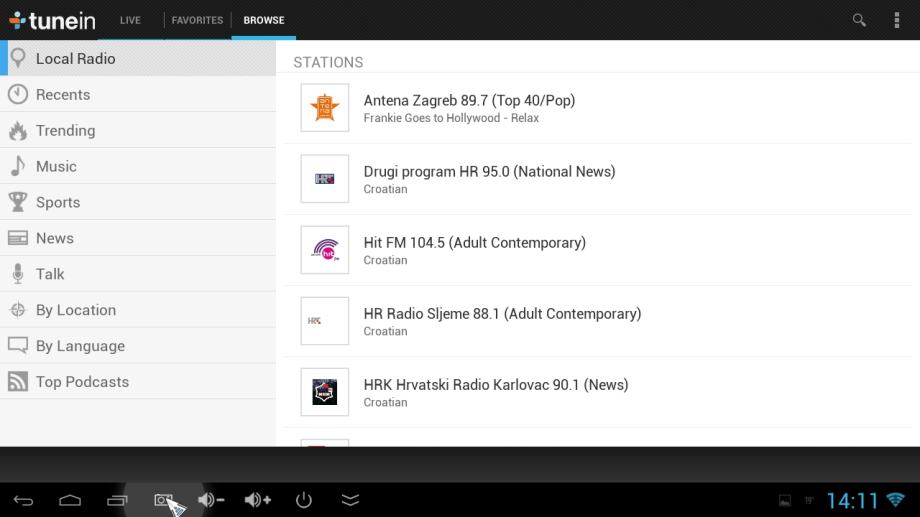The image size is (920, 517).
Task: Select Local Radio in the sidebar
Action: click(138, 58)
